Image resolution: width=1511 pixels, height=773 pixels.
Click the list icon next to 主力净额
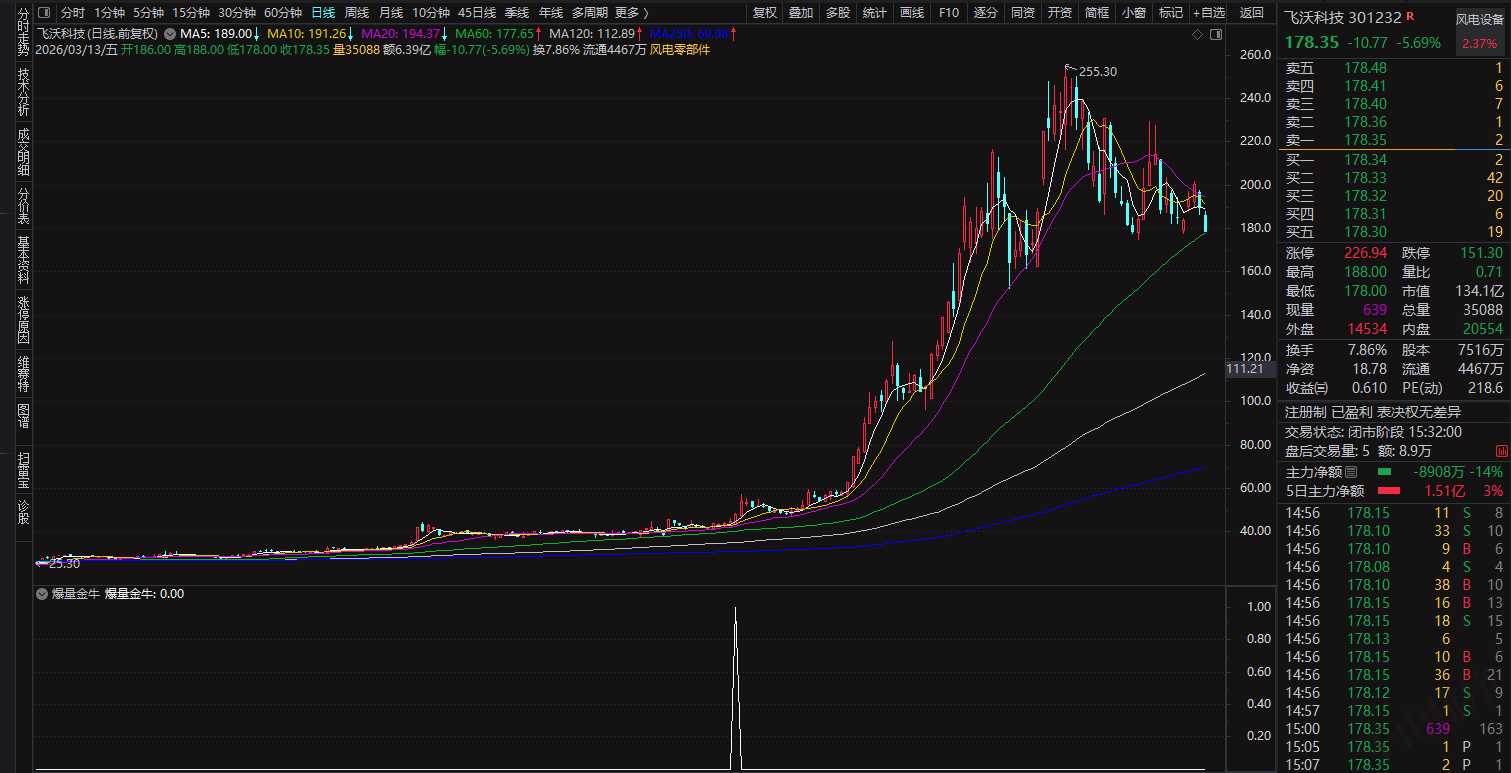(x=1351, y=471)
